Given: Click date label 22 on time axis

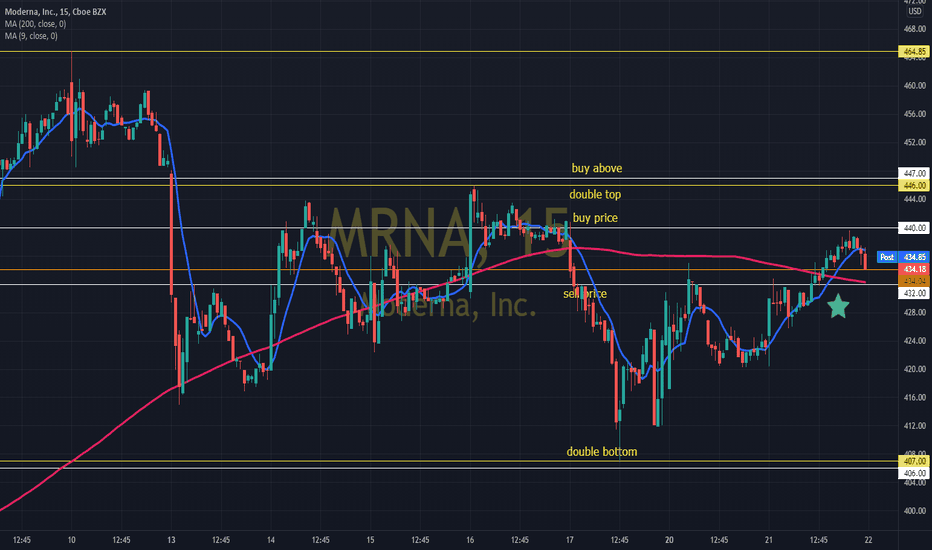Looking at the screenshot, I should coord(868,540).
